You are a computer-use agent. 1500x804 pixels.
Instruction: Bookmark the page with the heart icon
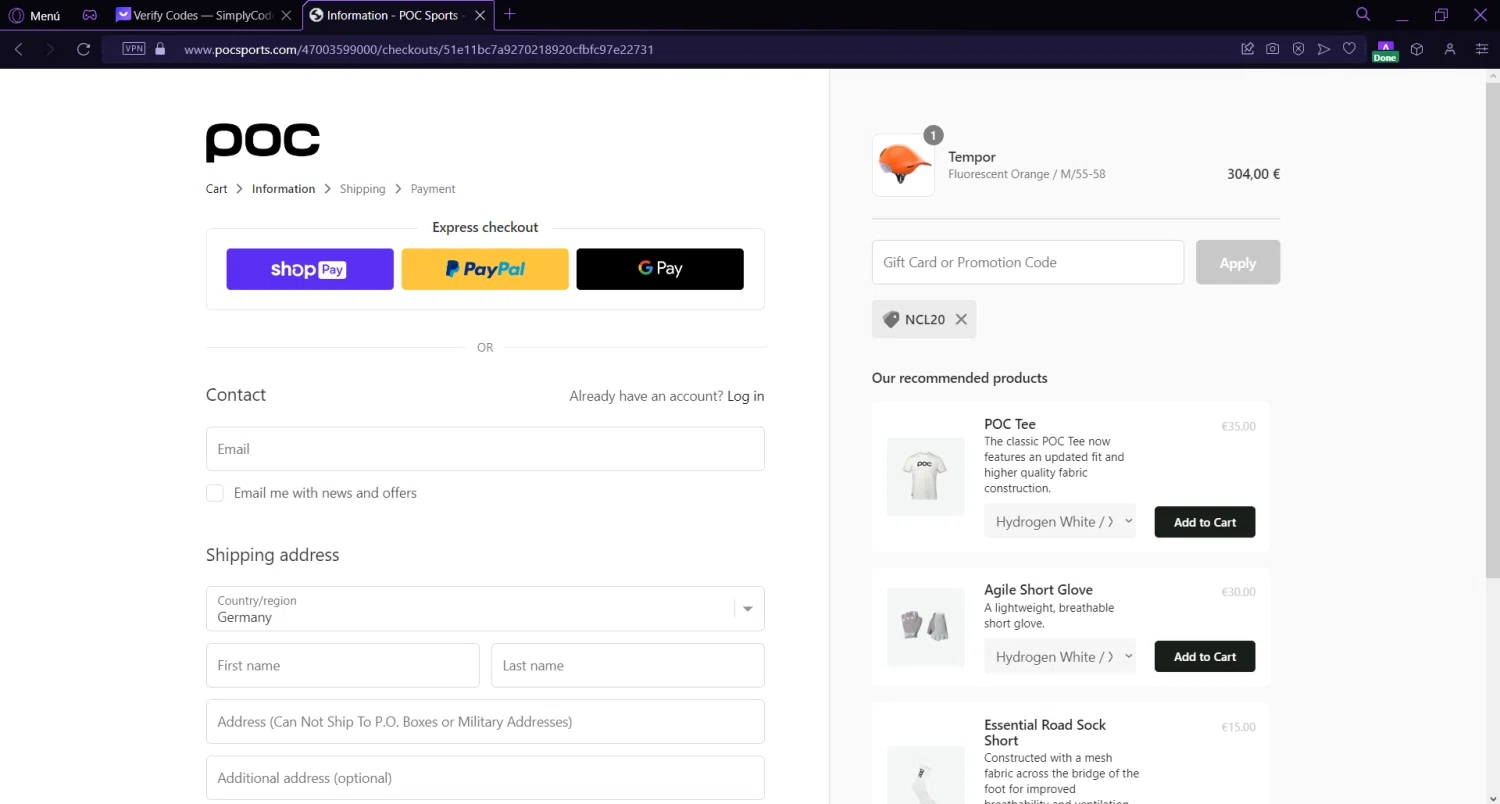click(x=1349, y=49)
